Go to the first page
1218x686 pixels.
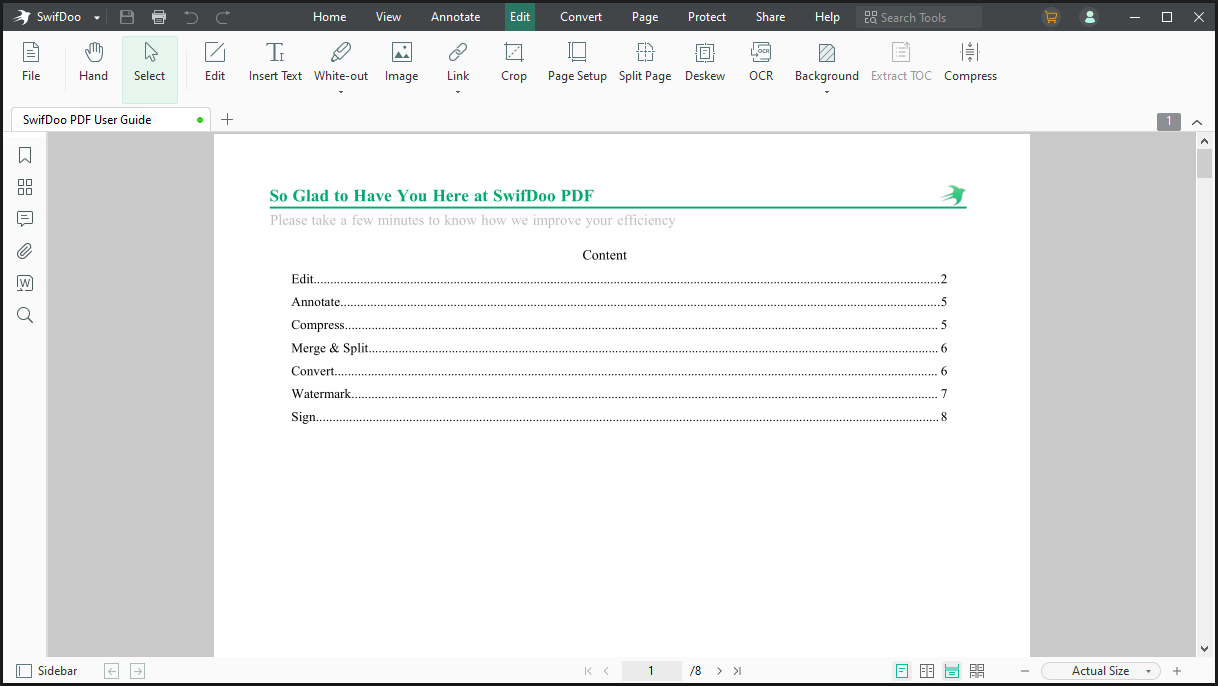point(588,671)
